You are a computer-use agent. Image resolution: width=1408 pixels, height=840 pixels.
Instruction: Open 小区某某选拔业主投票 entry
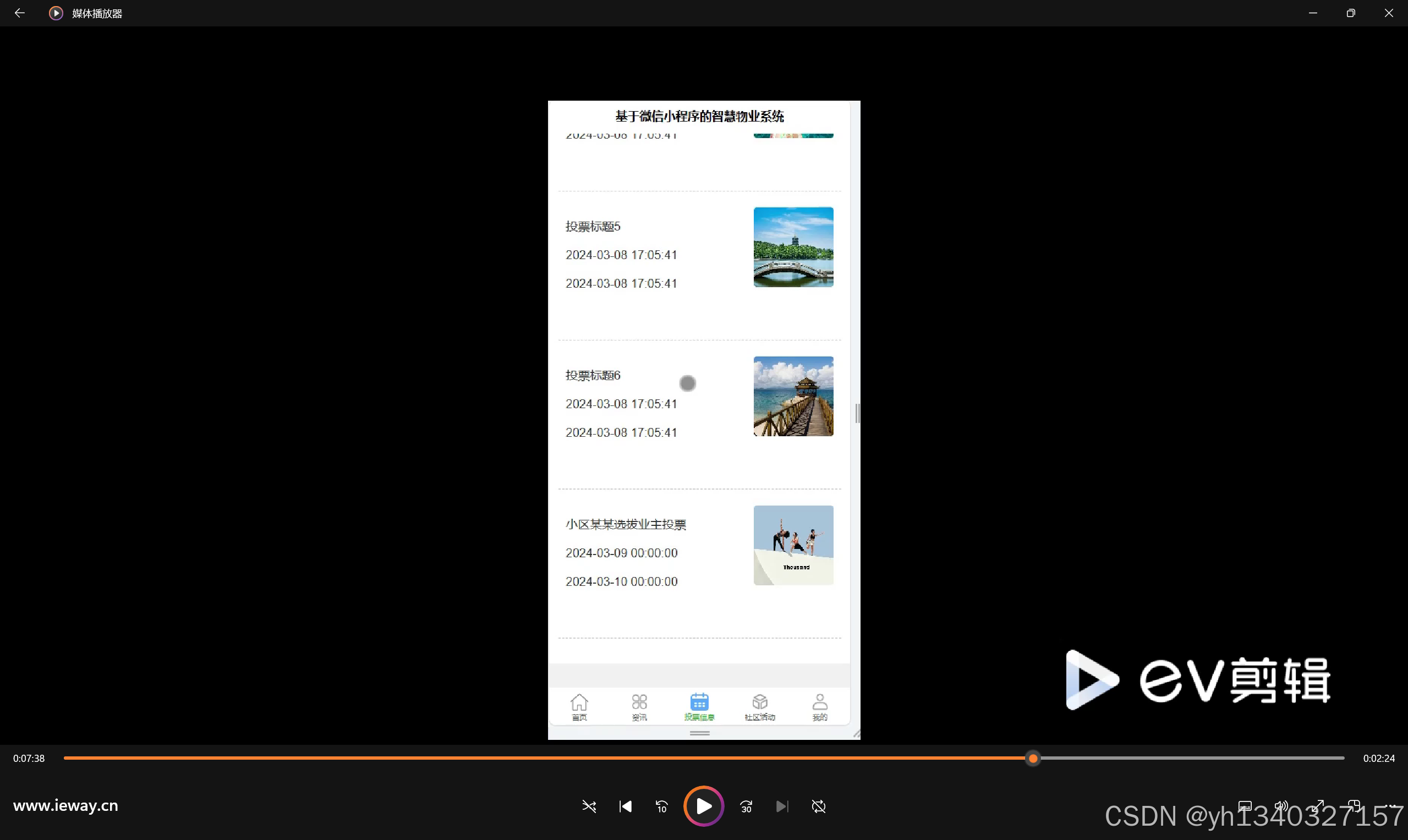point(626,525)
